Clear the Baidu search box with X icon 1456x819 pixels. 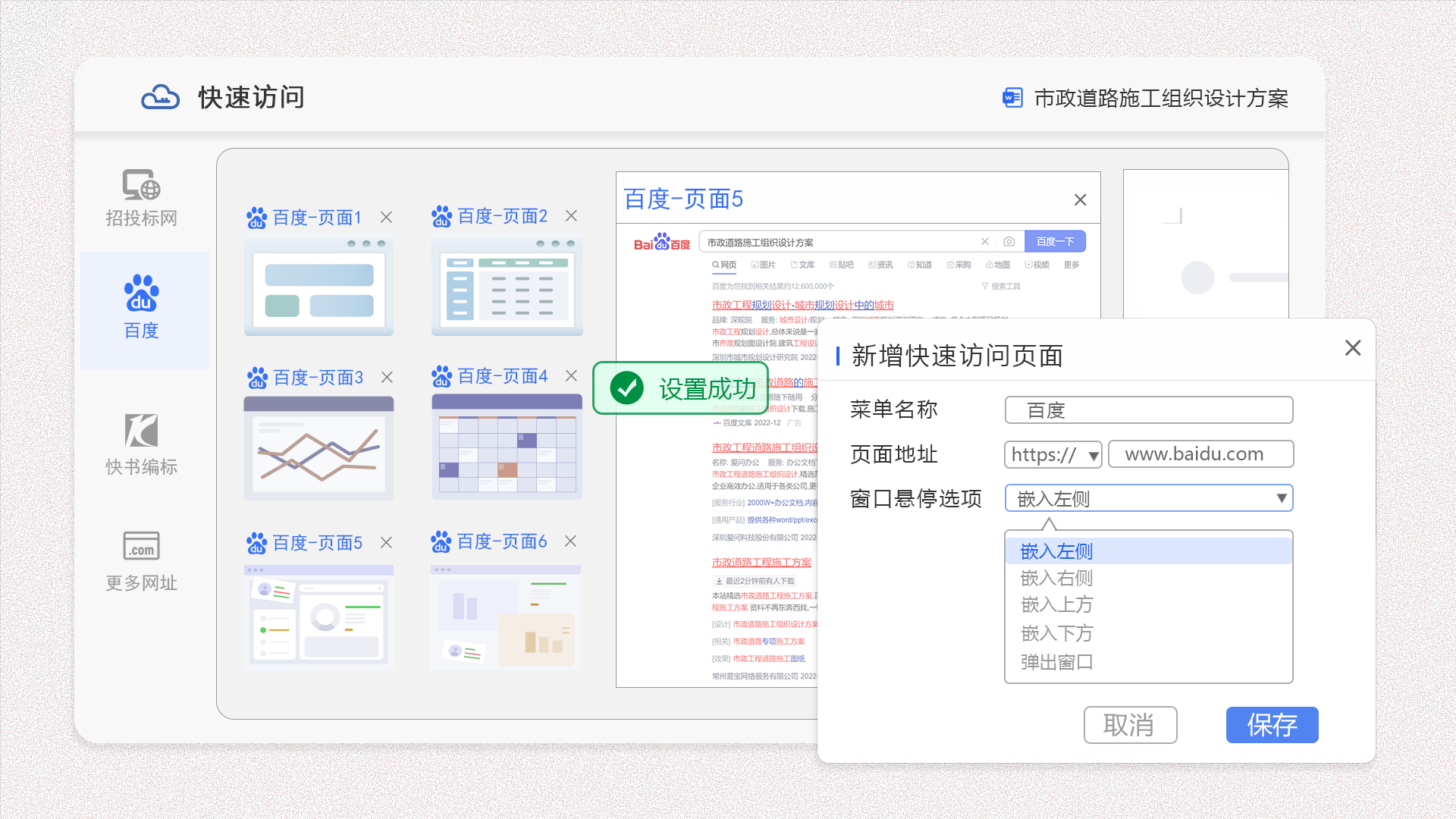984,242
